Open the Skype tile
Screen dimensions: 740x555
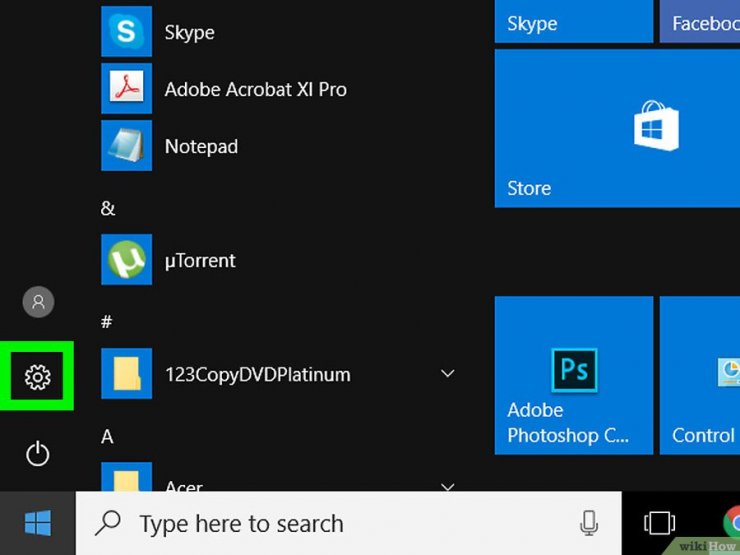coord(574,21)
